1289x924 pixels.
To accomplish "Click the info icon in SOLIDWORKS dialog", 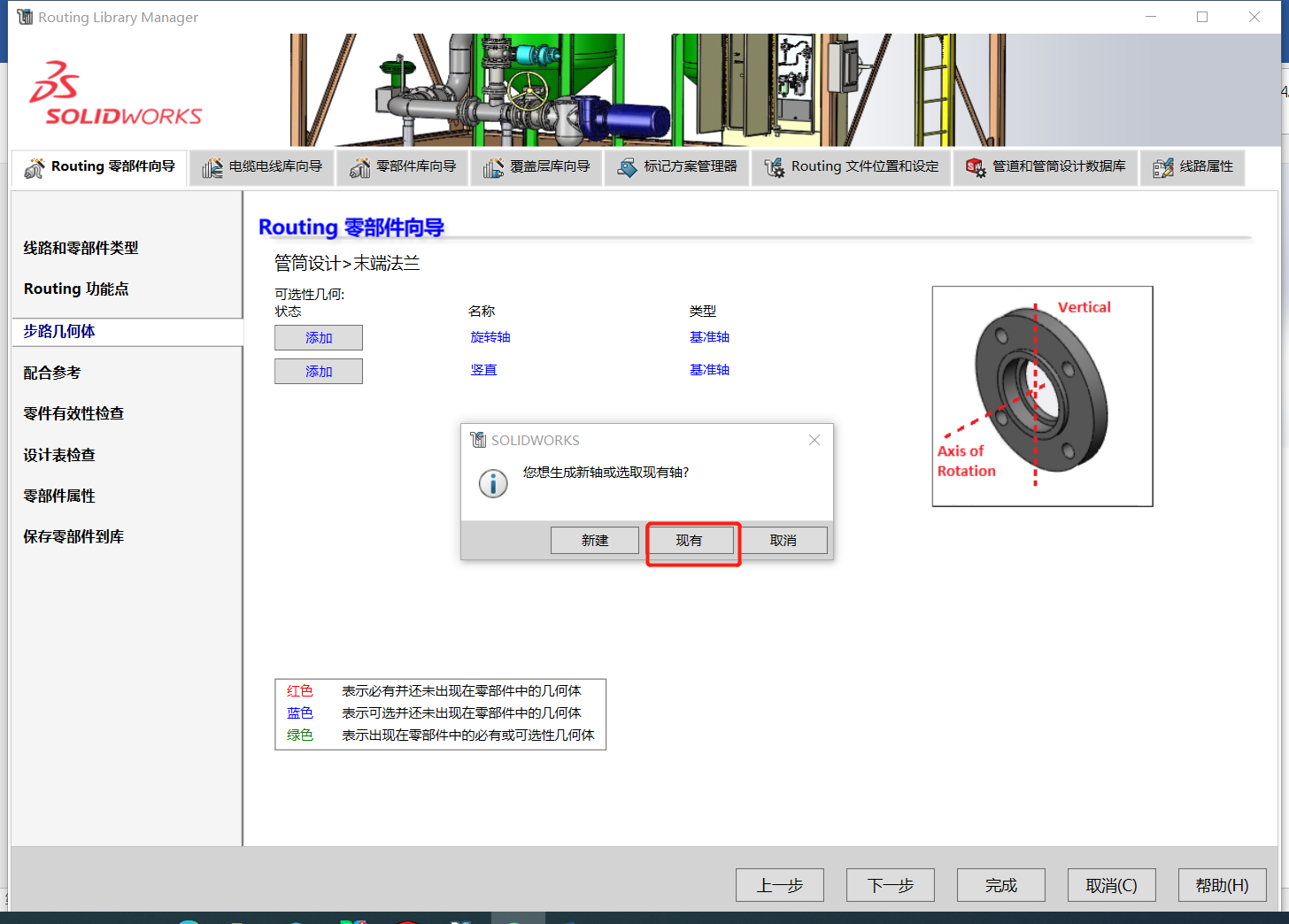I will pyautogui.click(x=493, y=483).
